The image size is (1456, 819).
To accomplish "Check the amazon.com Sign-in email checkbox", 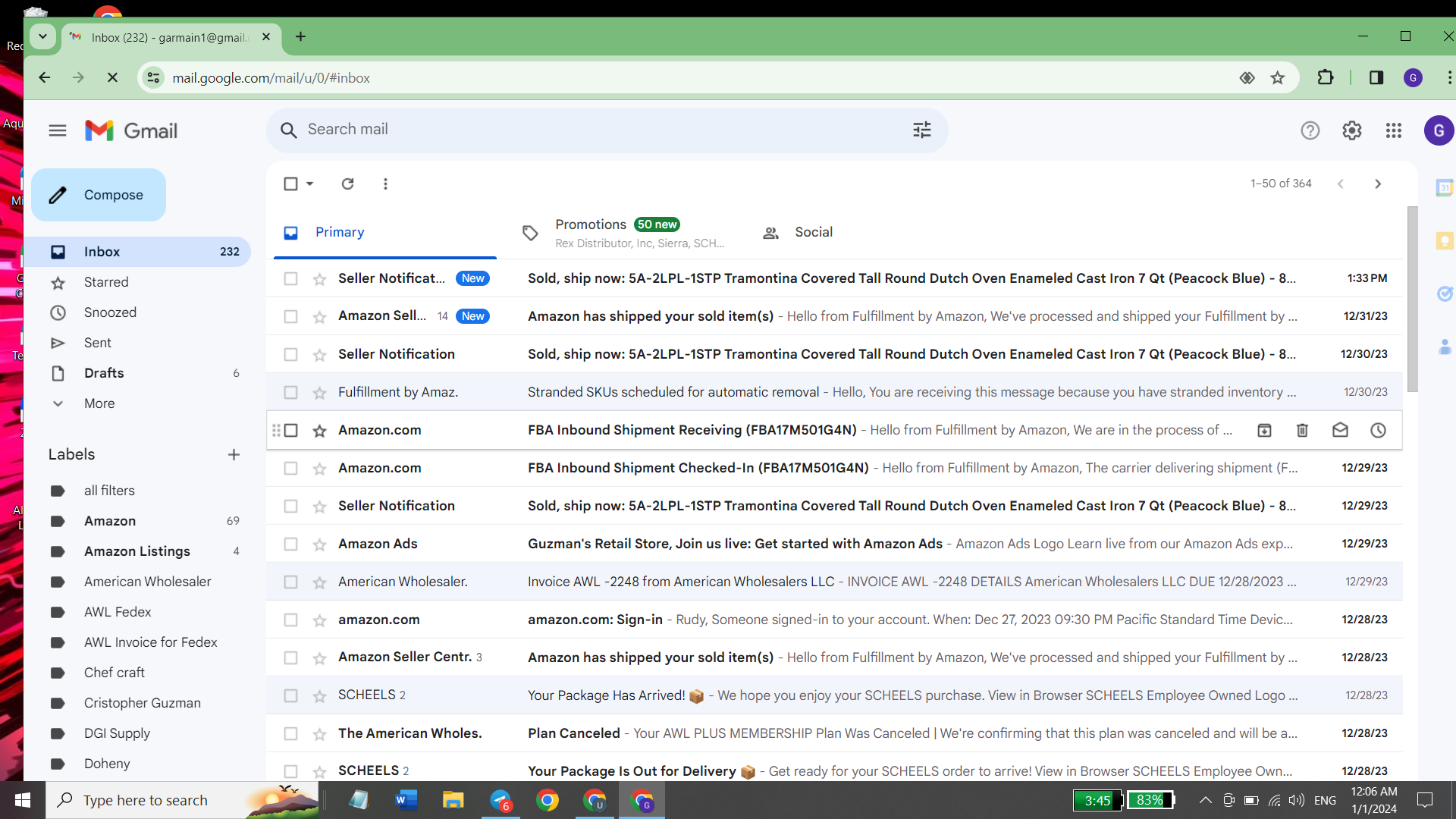I will [x=290, y=620].
